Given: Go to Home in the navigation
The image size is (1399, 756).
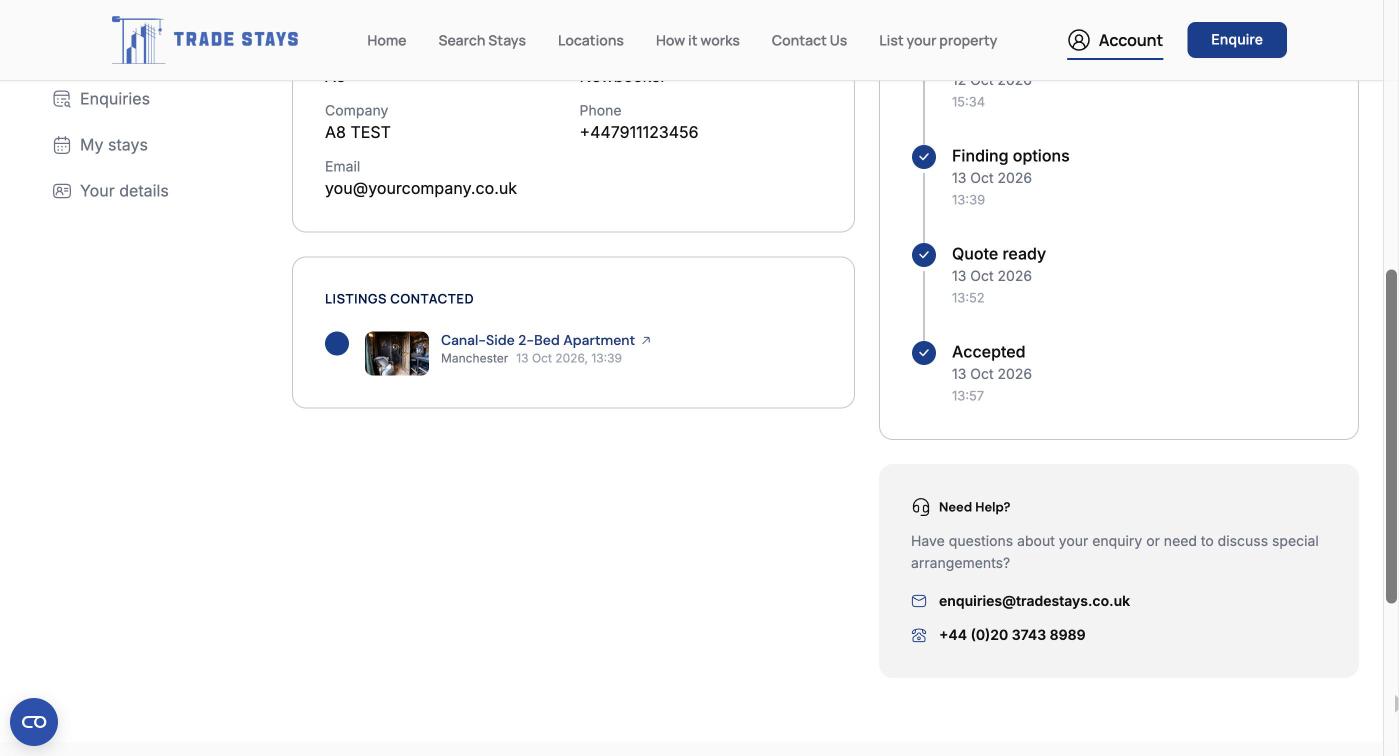Looking at the screenshot, I should point(386,40).
